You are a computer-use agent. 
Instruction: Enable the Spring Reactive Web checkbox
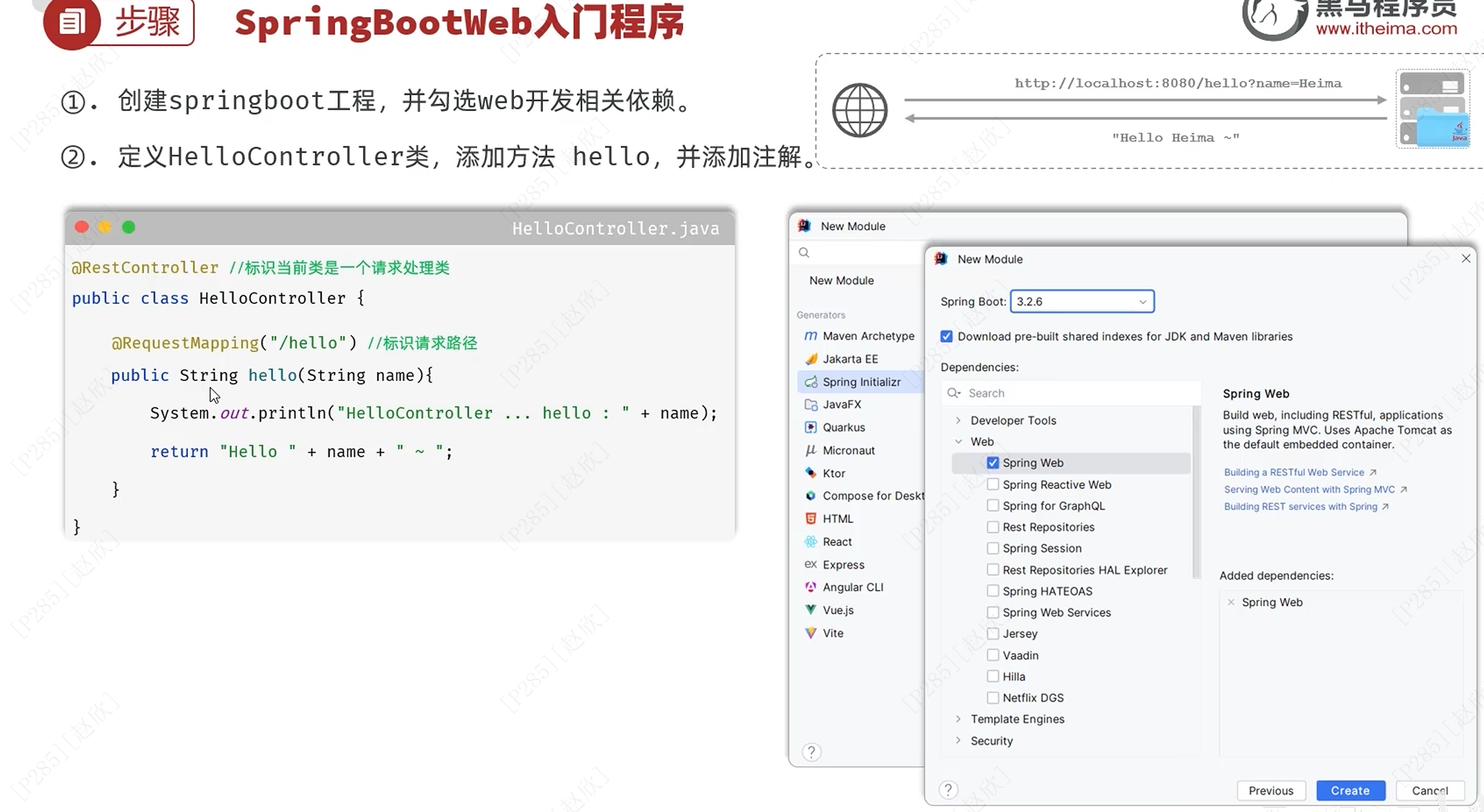(993, 485)
